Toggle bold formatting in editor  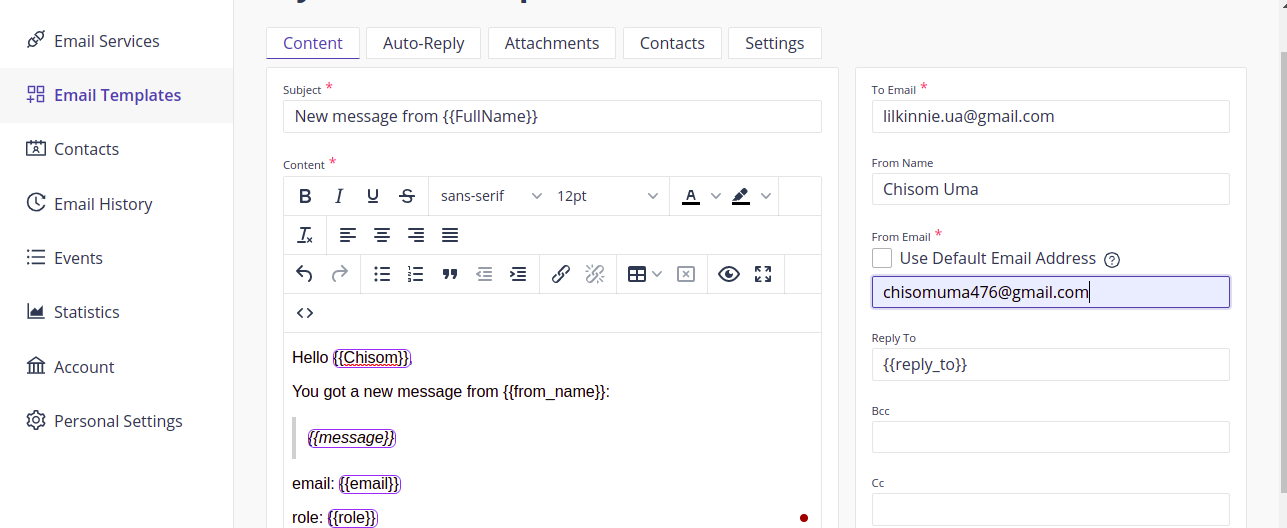[x=305, y=196]
